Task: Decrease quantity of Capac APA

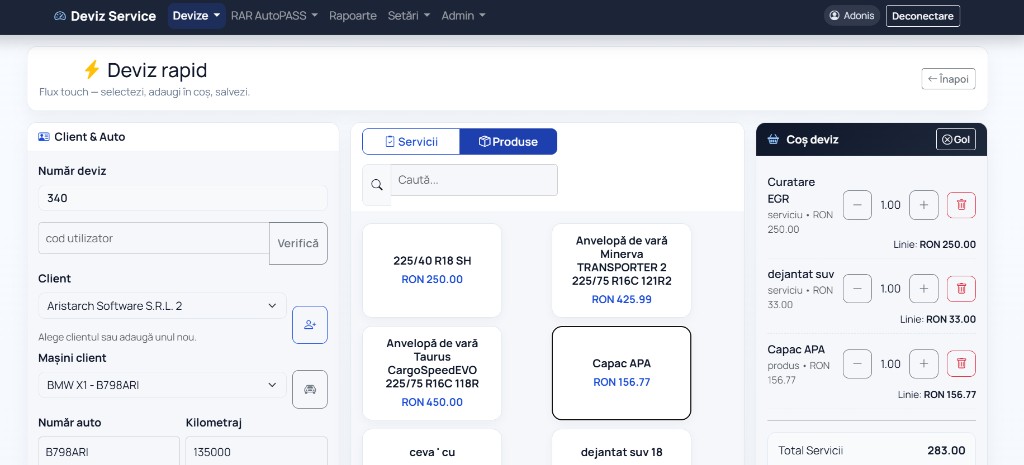Action: coord(857,364)
